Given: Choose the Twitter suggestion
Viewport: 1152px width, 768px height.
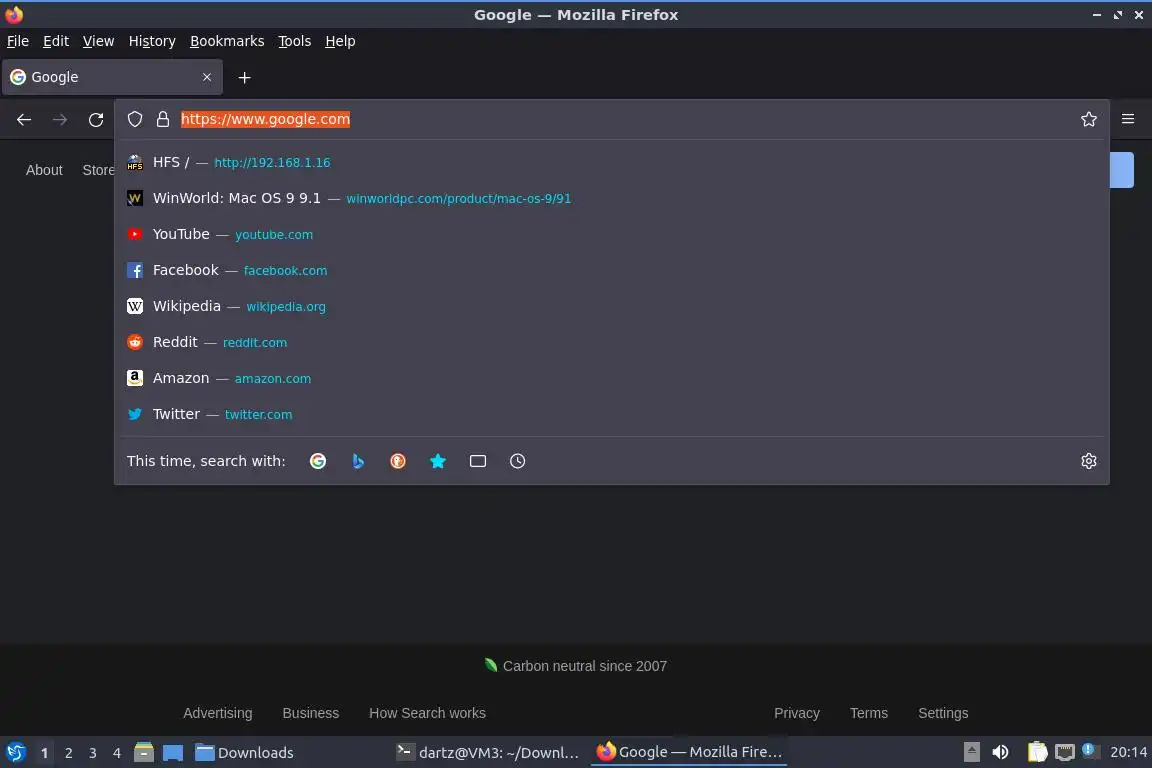Looking at the screenshot, I should [611, 414].
